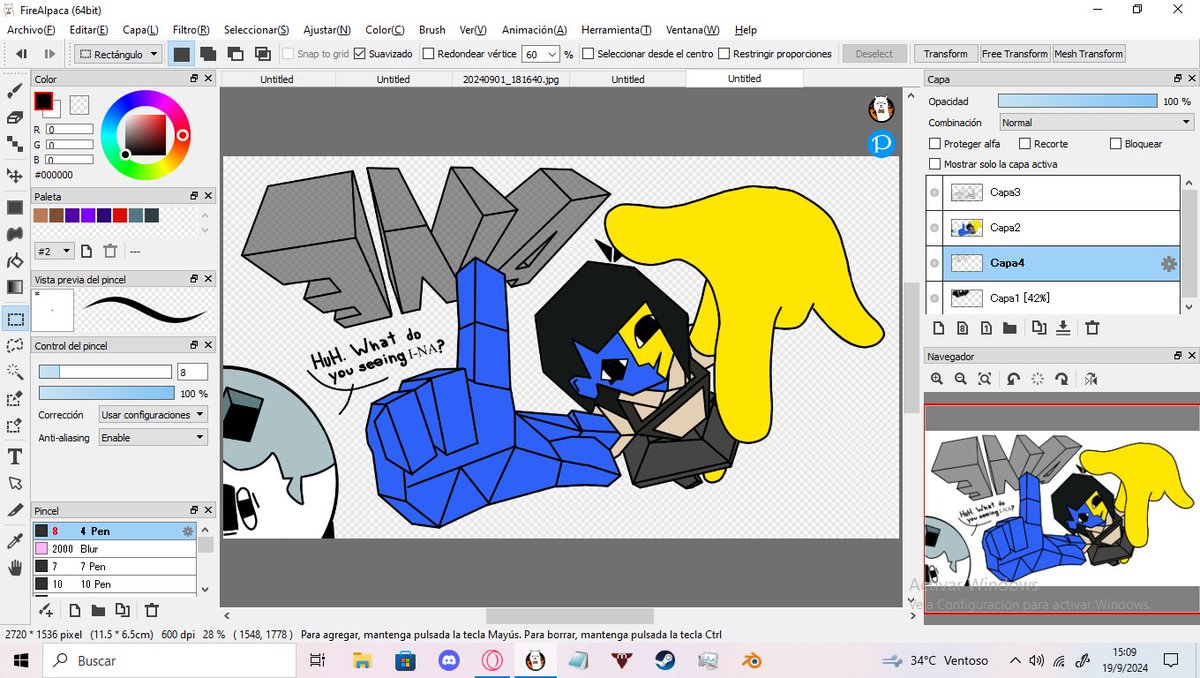
Task: Add brush icon in Pincel panel
Action: [45, 610]
